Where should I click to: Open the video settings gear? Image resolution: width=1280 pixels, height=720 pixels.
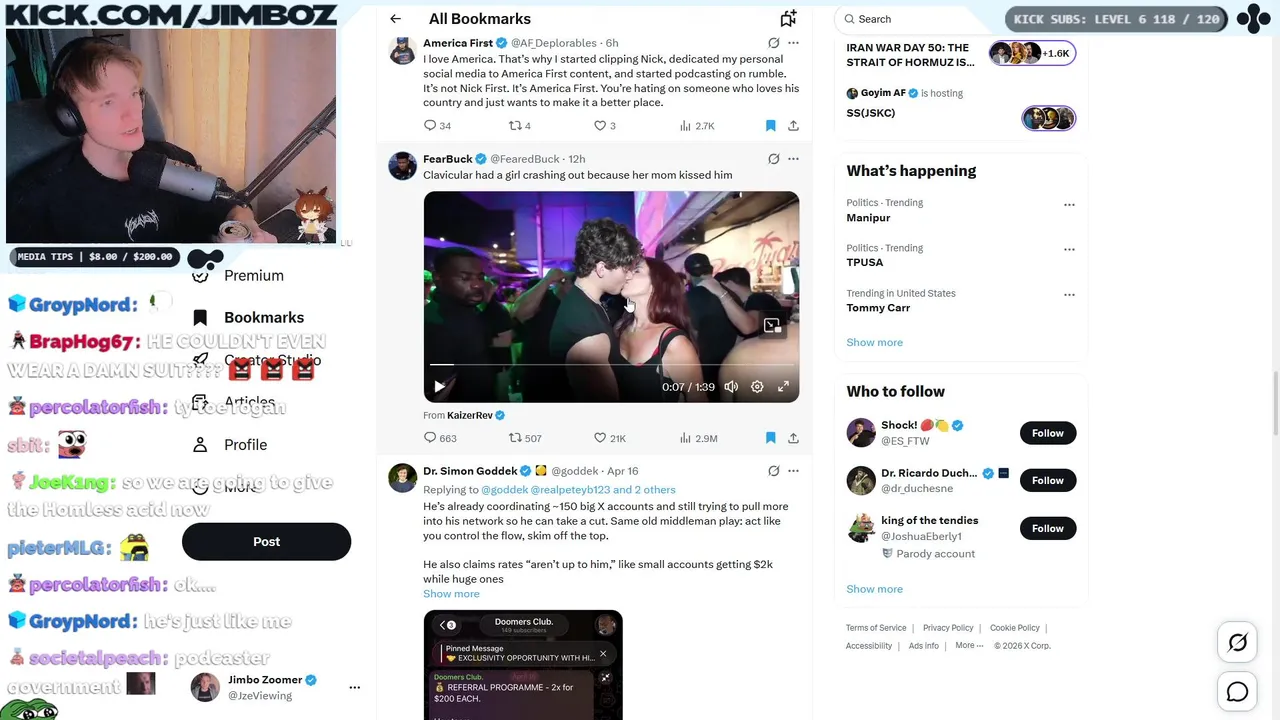click(757, 387)
